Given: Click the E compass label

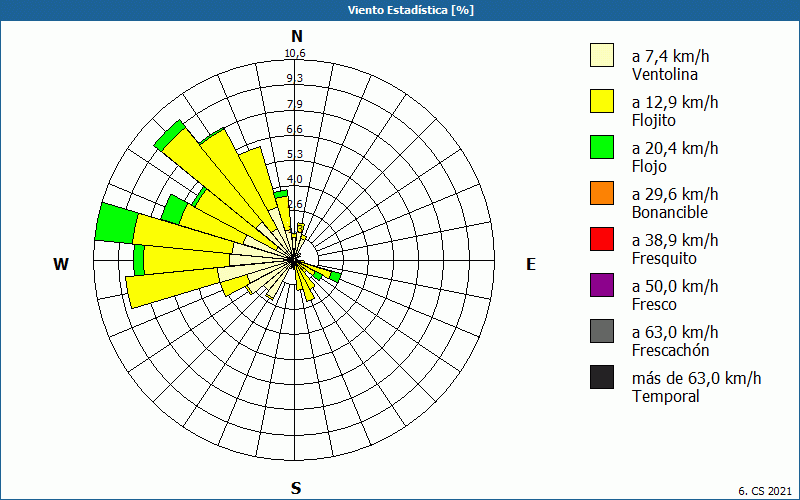Looking at the screenshot, I should click(x=531, y=264).
